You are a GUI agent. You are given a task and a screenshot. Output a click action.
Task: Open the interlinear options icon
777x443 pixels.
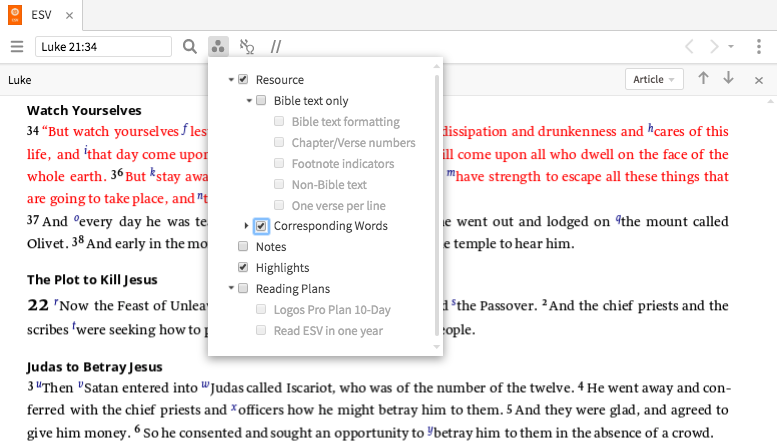(x=247, y=47)
